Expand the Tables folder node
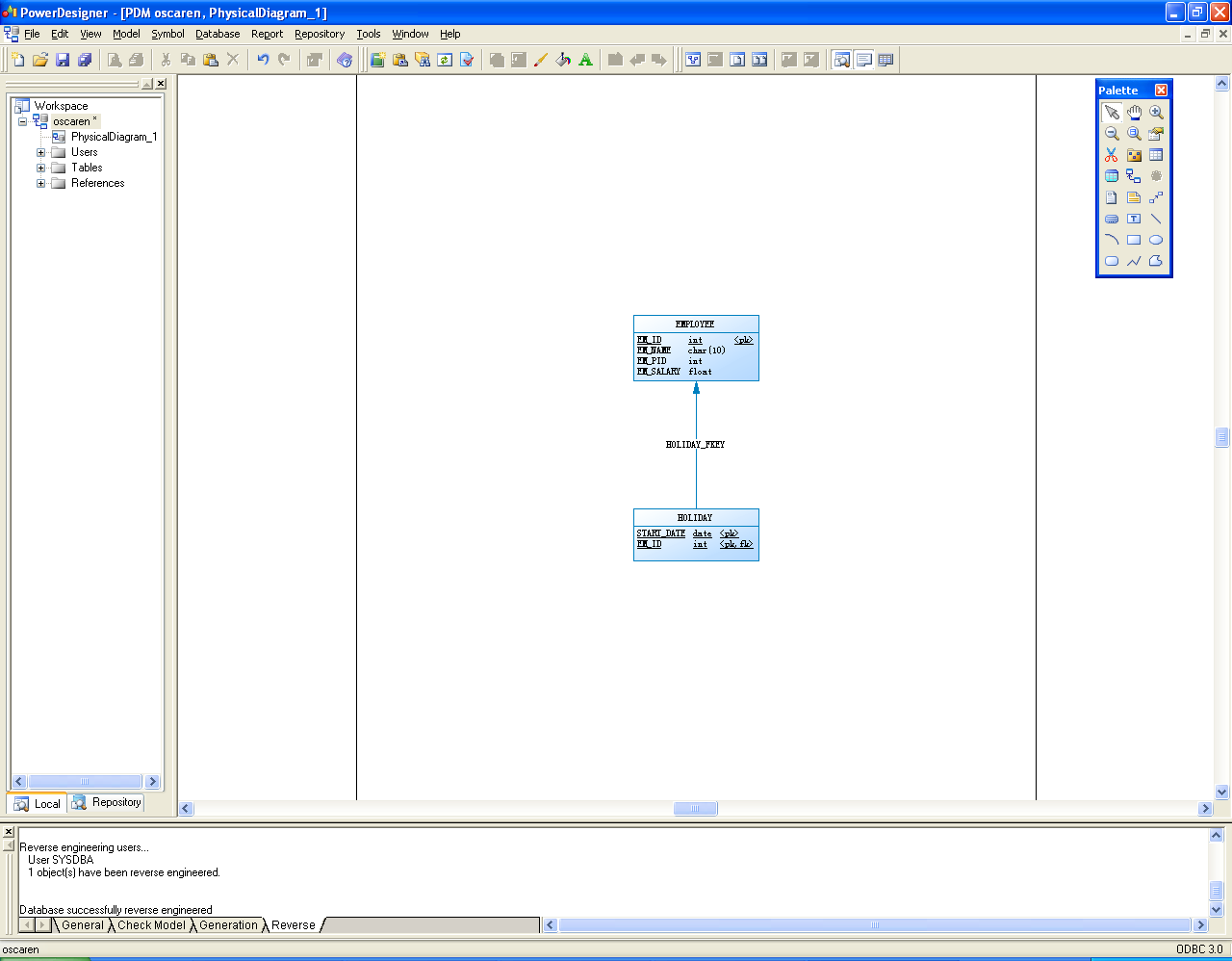The width and height of the screenshot is (1232, 961). click(41, 168)
